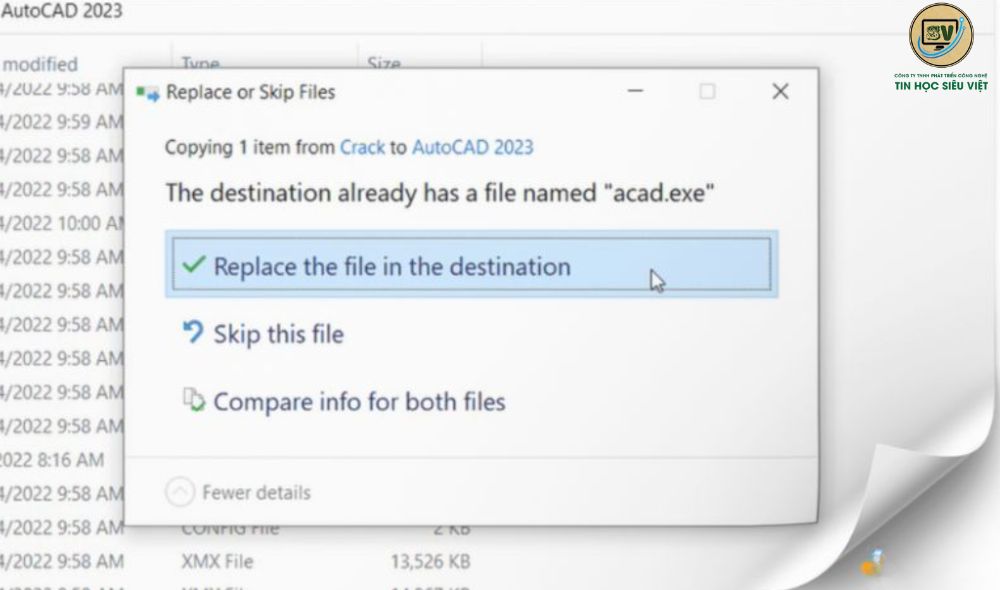Click the blue skip arrow icon
The height and width of the screenshot is (590, 1000).
click(x=193, y=332)
